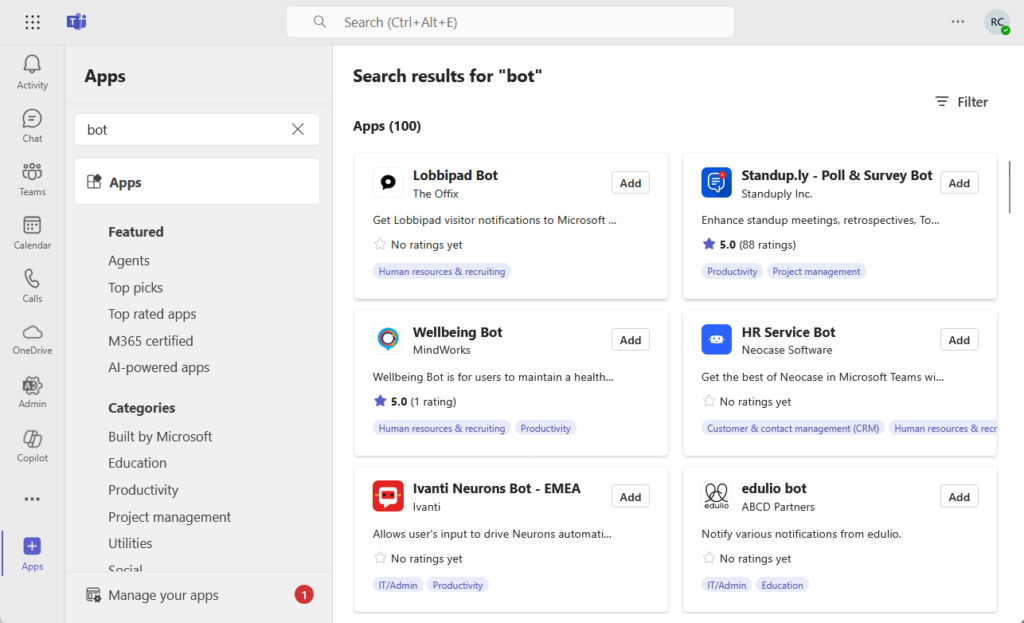Image resolution: width=1024 pixels, height=623 pixels.
Task: Click the search magnifier icon in top bar
Action: [x=319, y=22]
